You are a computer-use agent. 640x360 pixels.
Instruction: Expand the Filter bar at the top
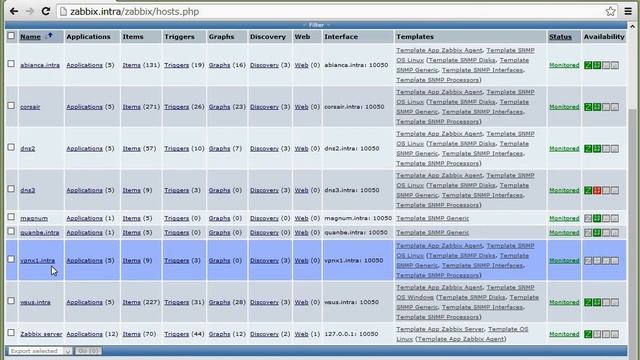[316, 25]
